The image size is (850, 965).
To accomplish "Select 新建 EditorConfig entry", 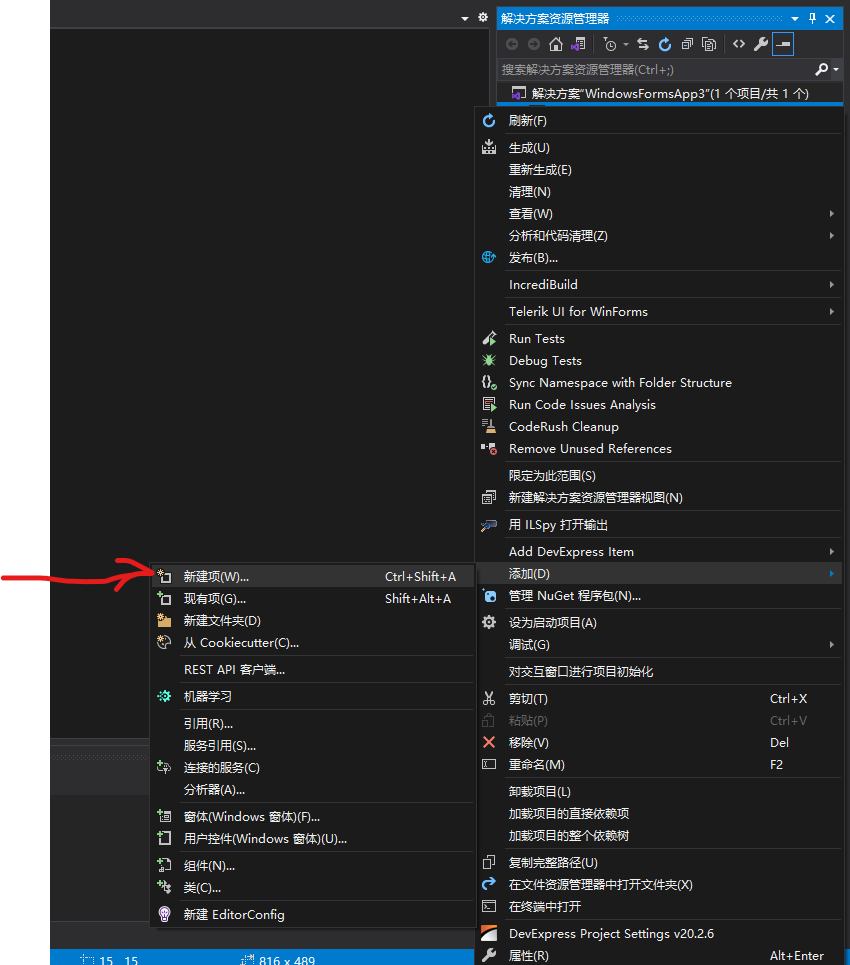I will click(x=313, y=915).
